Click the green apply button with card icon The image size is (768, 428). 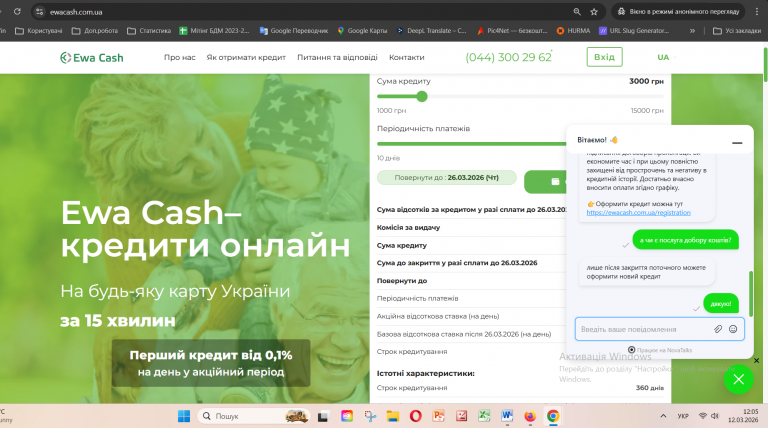tap(545, 182)
